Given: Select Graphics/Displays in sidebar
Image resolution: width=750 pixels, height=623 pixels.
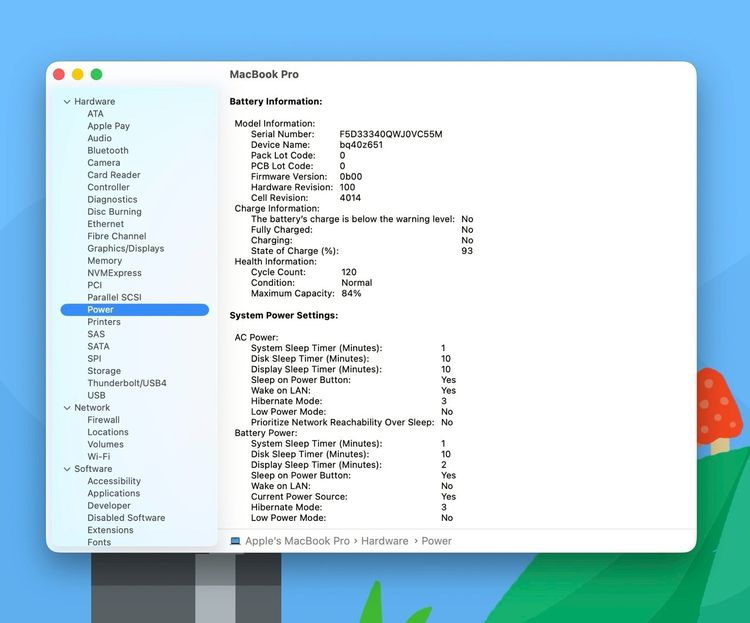Looking at the screenshot, I should [125, 248].
